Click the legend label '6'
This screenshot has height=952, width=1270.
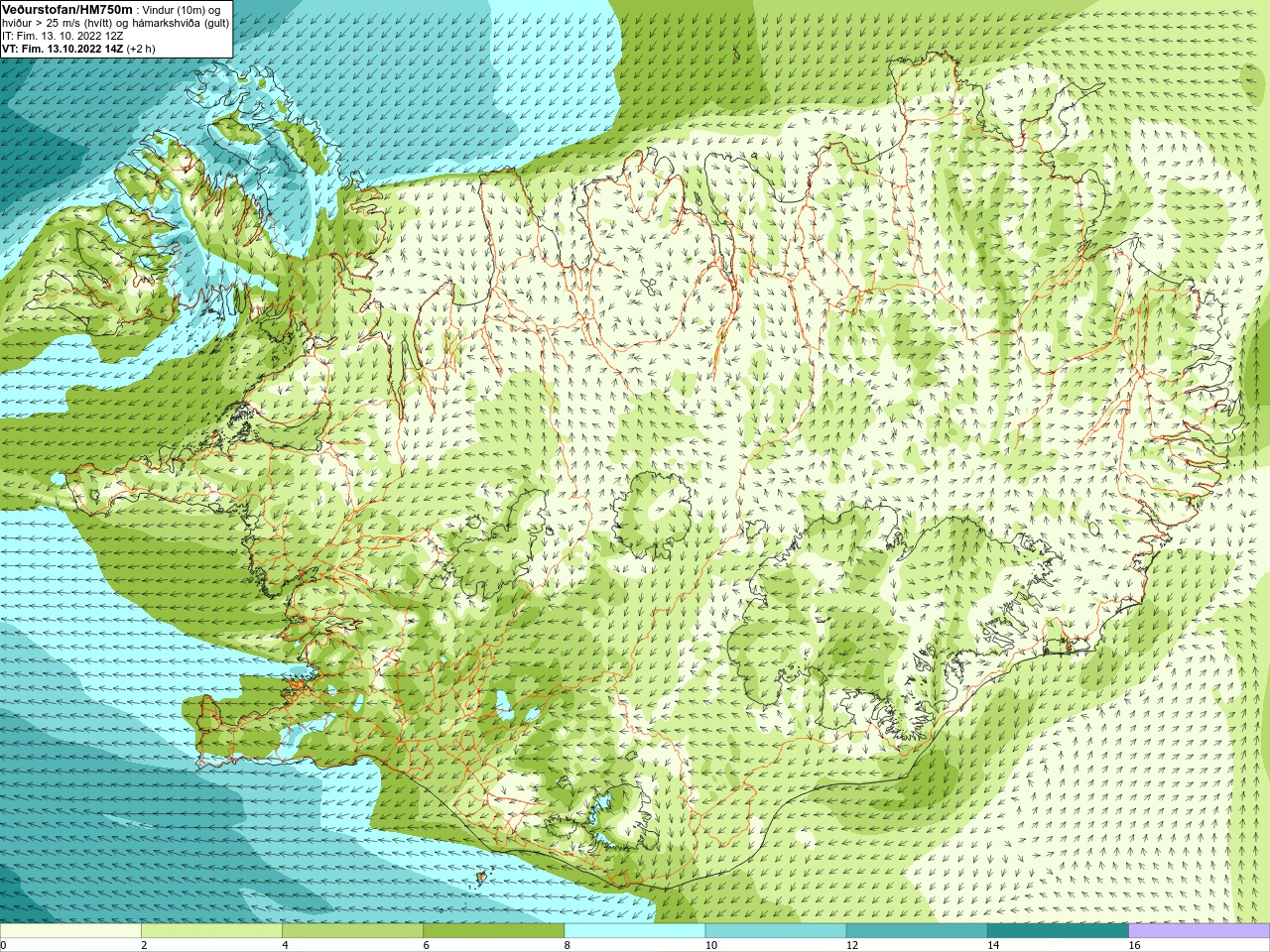(x=426, y=945)
